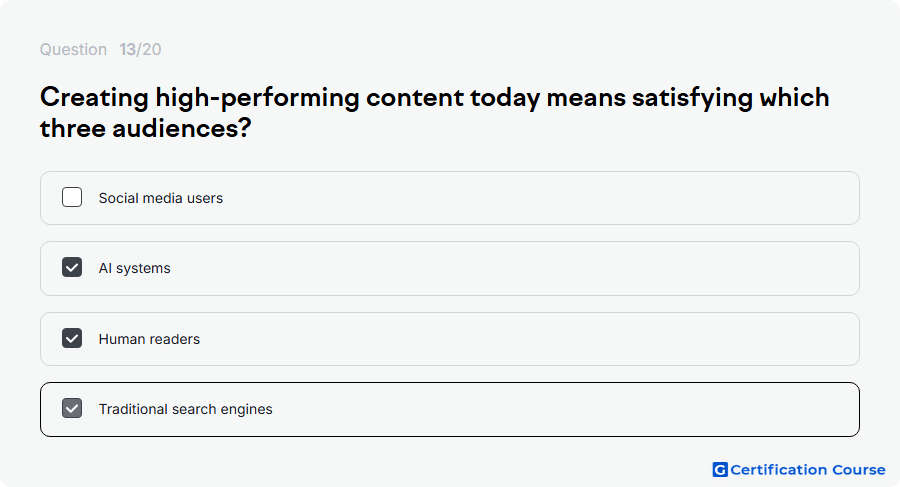The image size is (900, 487).
Task: Select the Human readers answer card
Action: pyautogui.click(x=450, y=339)
